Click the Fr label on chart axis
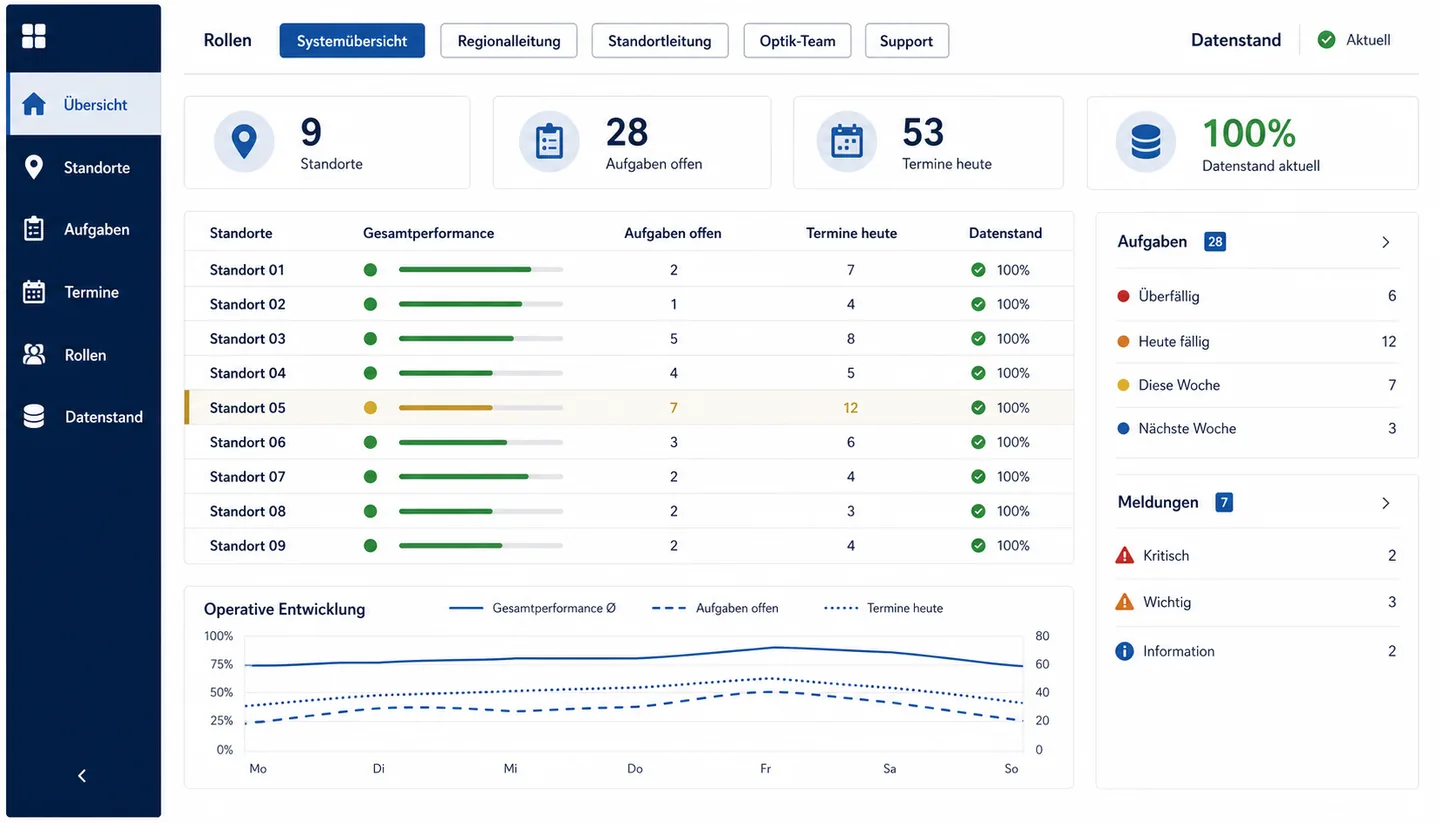 coord(765,769)
